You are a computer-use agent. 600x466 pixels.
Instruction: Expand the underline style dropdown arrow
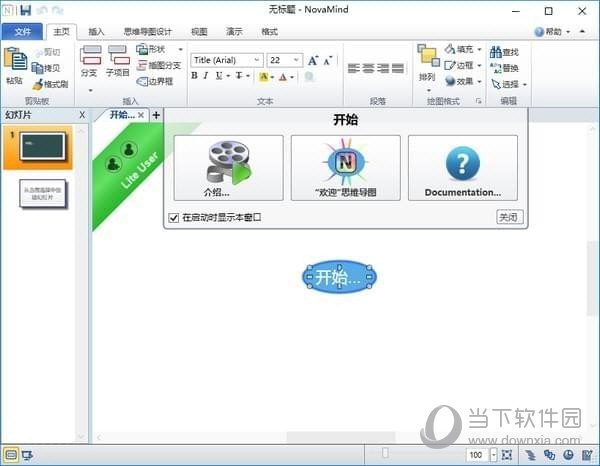[228, 76]
